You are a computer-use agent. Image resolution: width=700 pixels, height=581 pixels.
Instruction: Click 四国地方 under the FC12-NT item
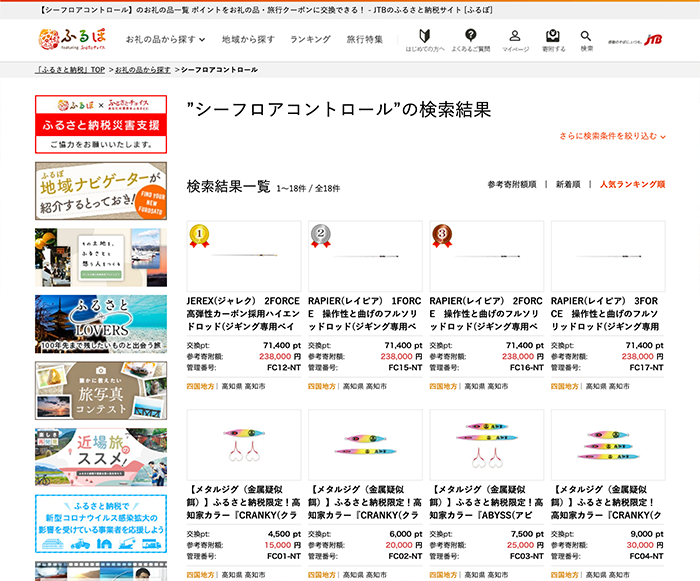[200, 386]
